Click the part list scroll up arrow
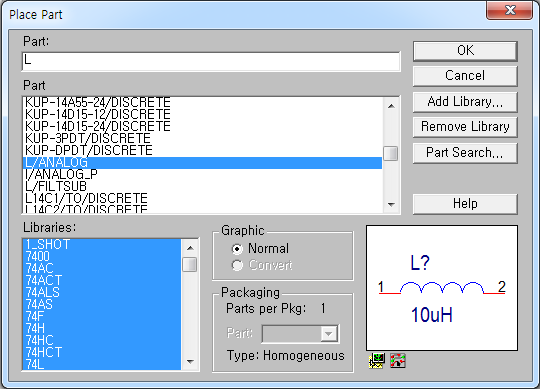This screenshot has width=540, height=389. point(391,106)
